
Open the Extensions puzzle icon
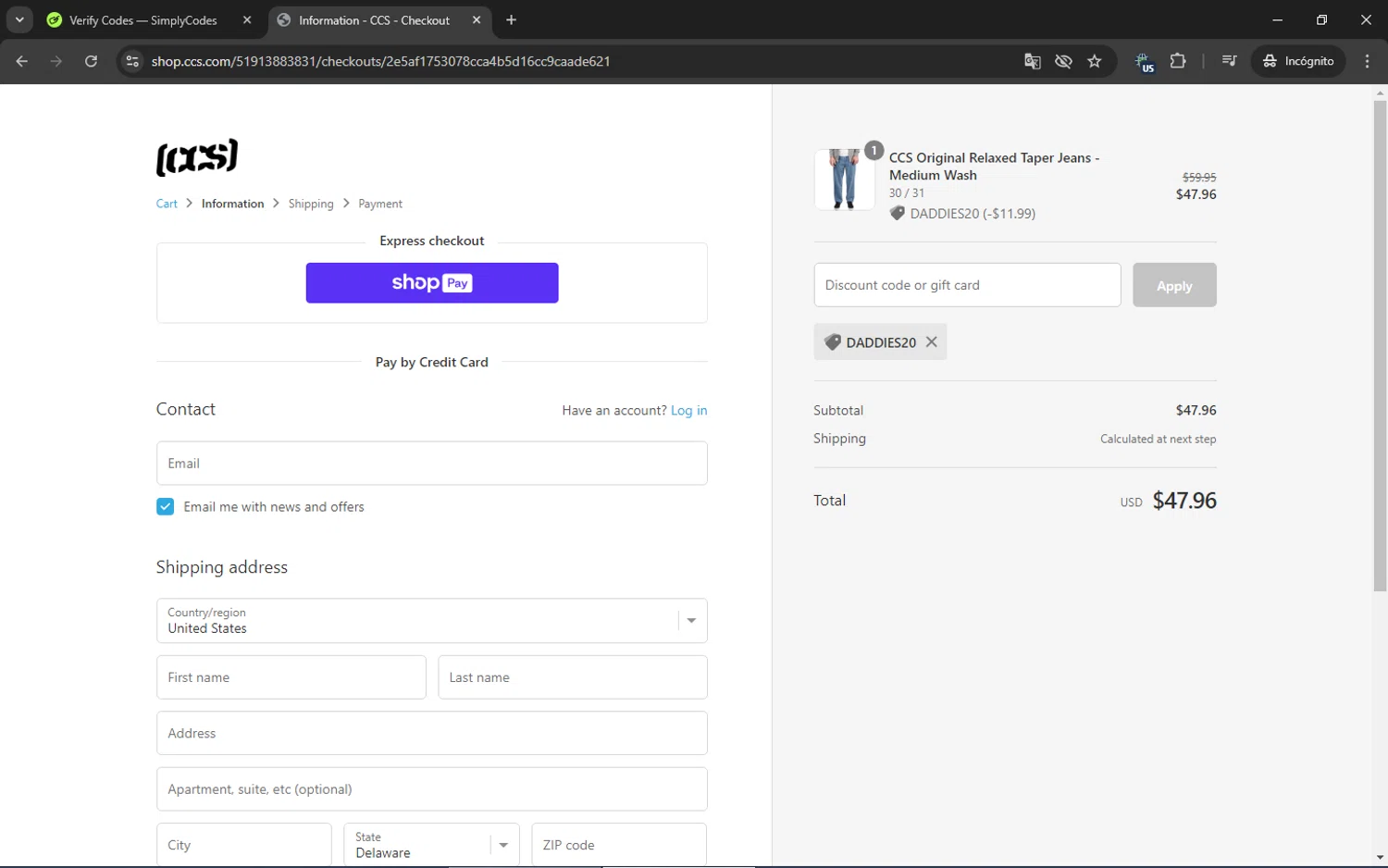pyautogui.click(x=1178, y=61)
